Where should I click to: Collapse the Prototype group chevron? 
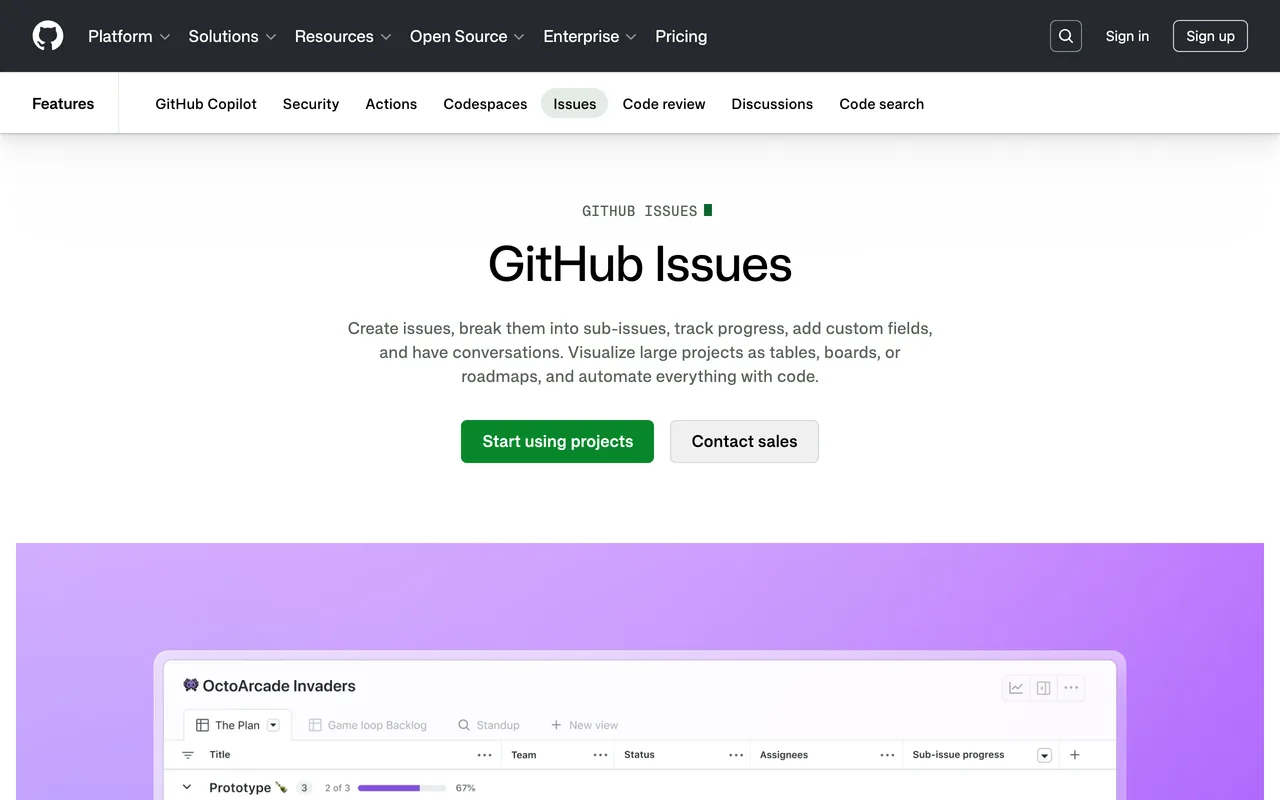(187, 788)
